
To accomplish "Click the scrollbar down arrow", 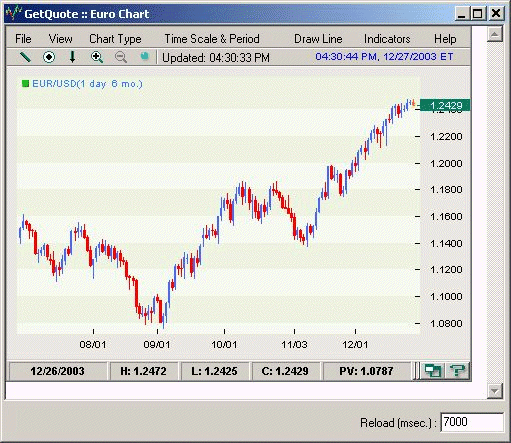I will click(x=495, y=391).
